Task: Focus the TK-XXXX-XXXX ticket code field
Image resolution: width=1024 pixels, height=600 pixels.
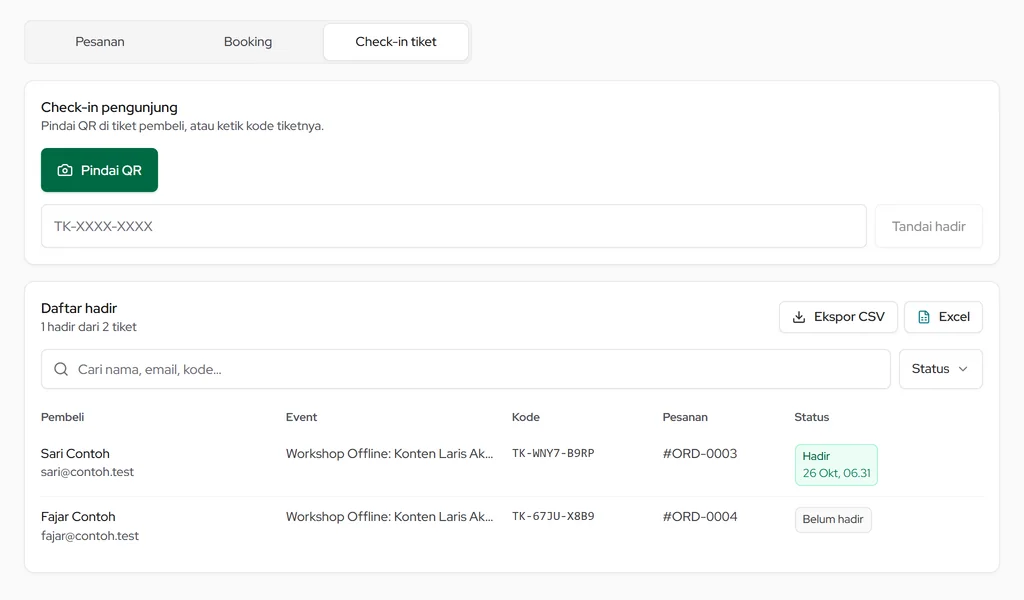Action: pos(453,226)
